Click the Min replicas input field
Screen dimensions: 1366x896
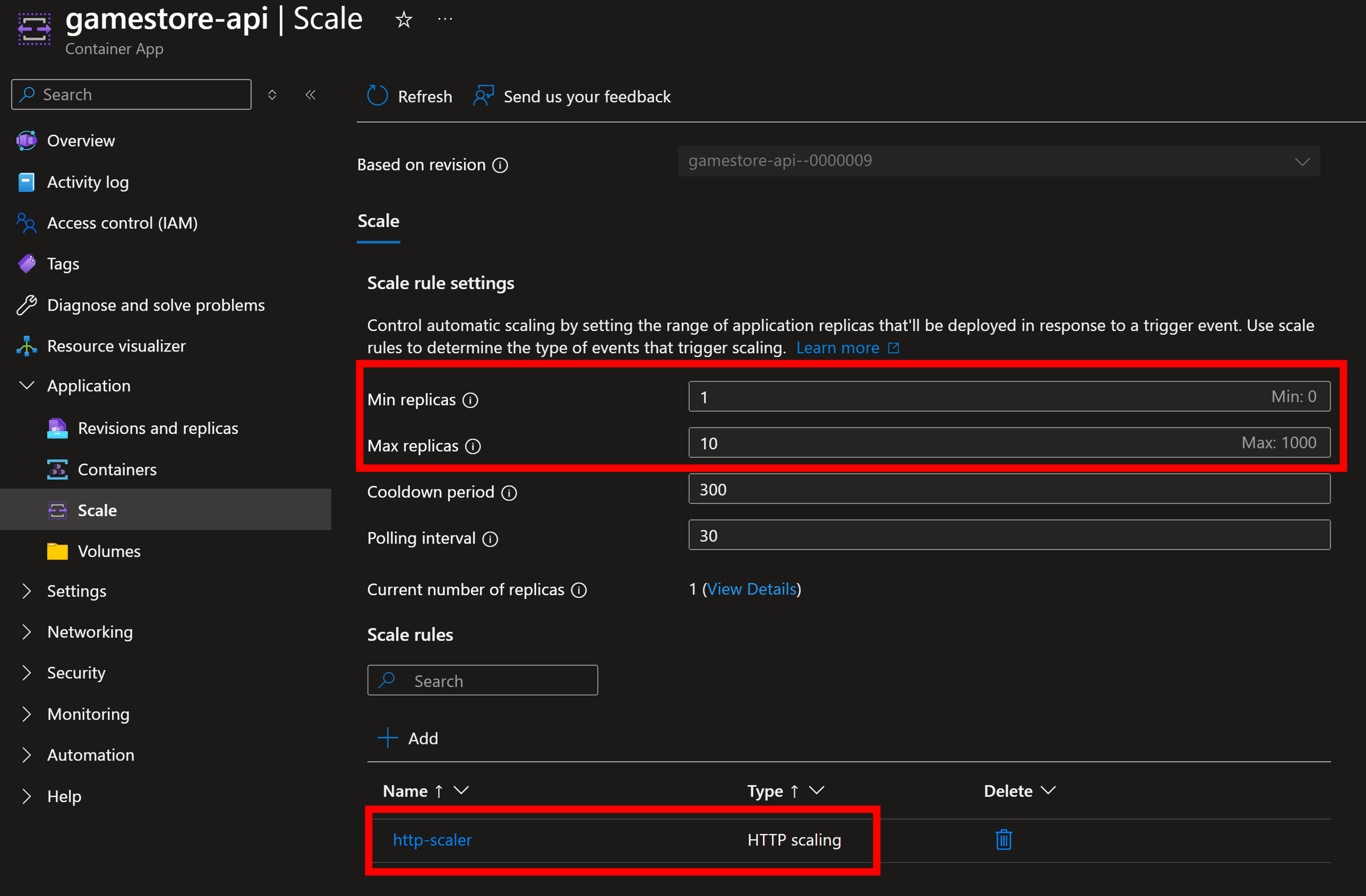(1009, 397)
